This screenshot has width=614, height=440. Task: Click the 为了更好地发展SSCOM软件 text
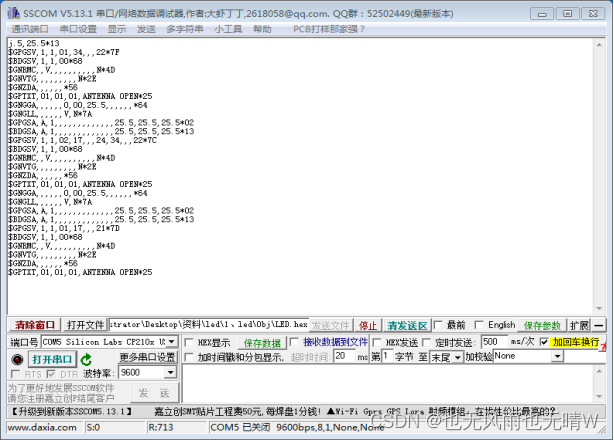click(61, 388)
